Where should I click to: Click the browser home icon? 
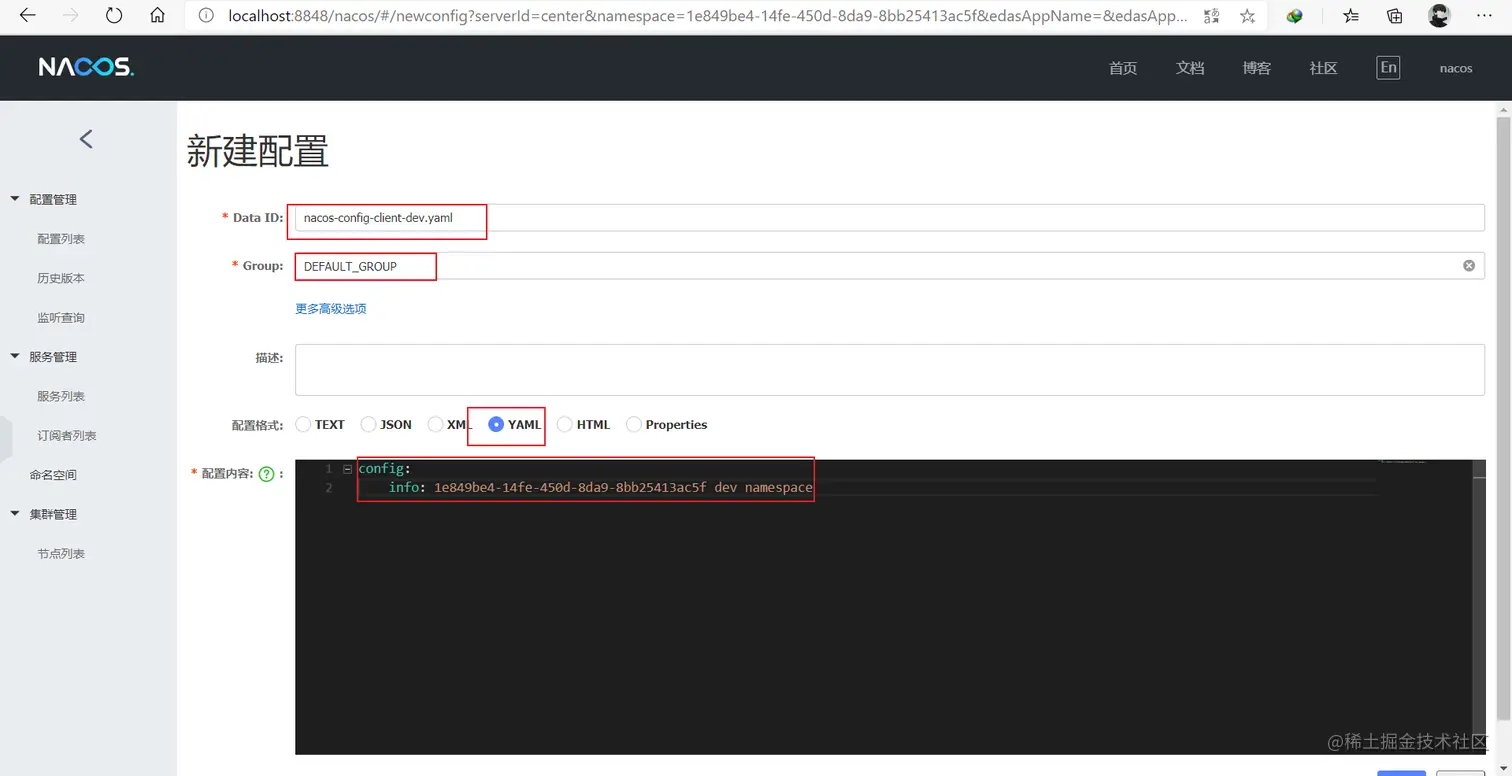tap(157, 16)
